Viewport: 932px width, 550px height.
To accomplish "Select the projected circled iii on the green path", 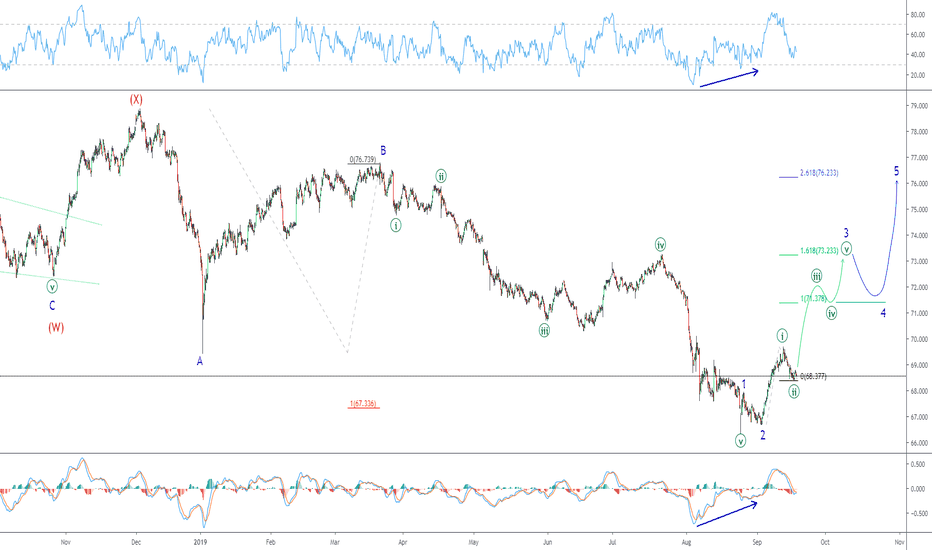I will (817, 276).
